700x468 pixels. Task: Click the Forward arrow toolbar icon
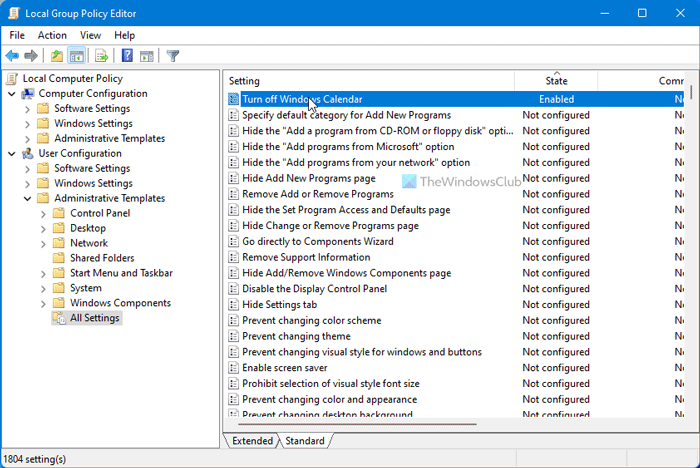(x=31, y=56)
